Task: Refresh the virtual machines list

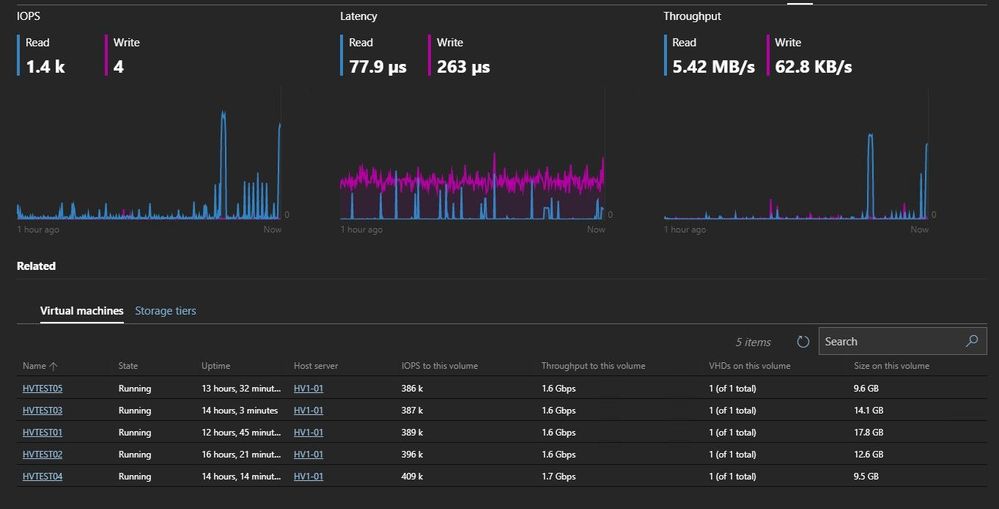Action: point(803,342)
